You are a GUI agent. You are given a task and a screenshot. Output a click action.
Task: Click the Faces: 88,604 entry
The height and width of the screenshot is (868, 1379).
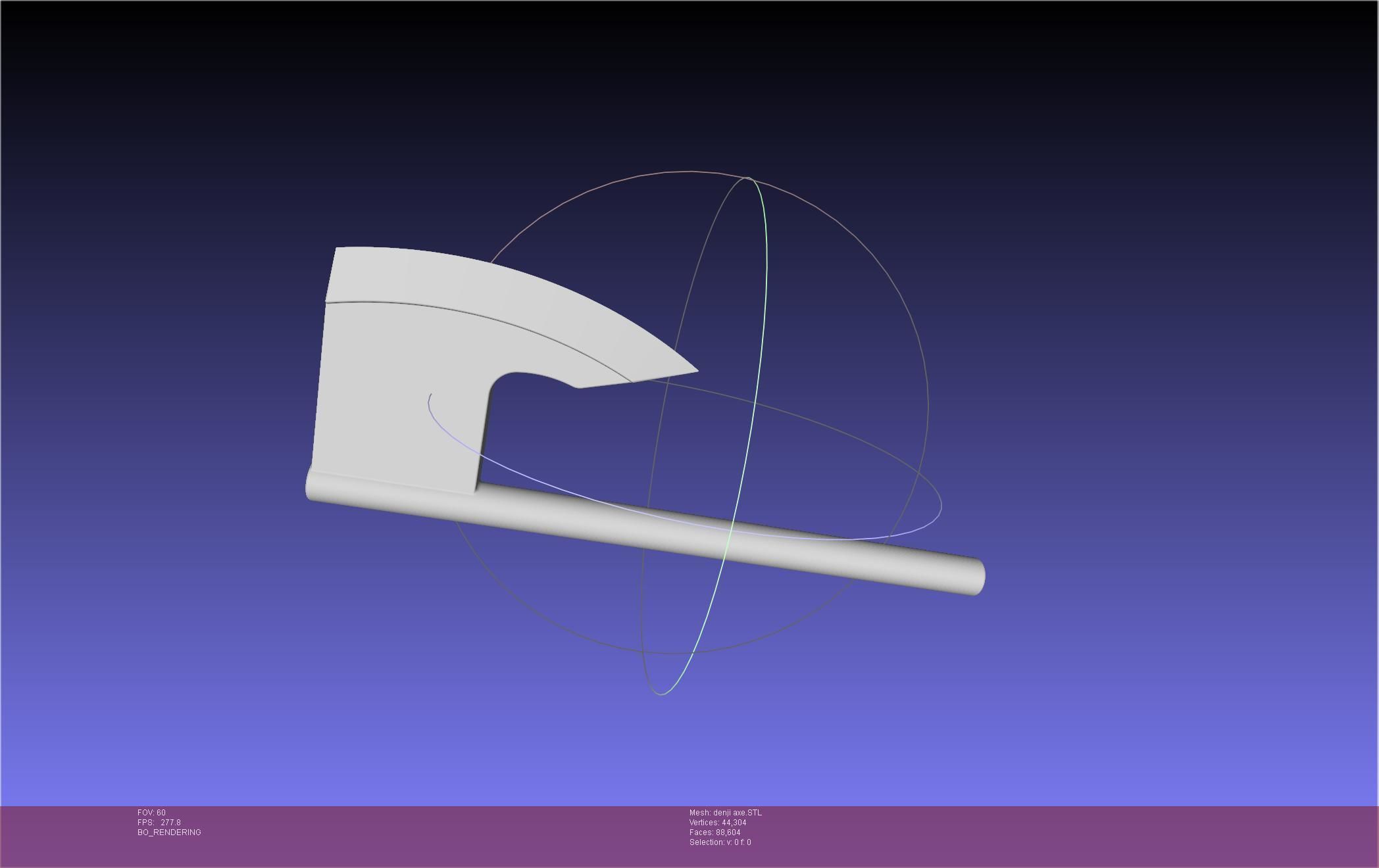[715, 832]
